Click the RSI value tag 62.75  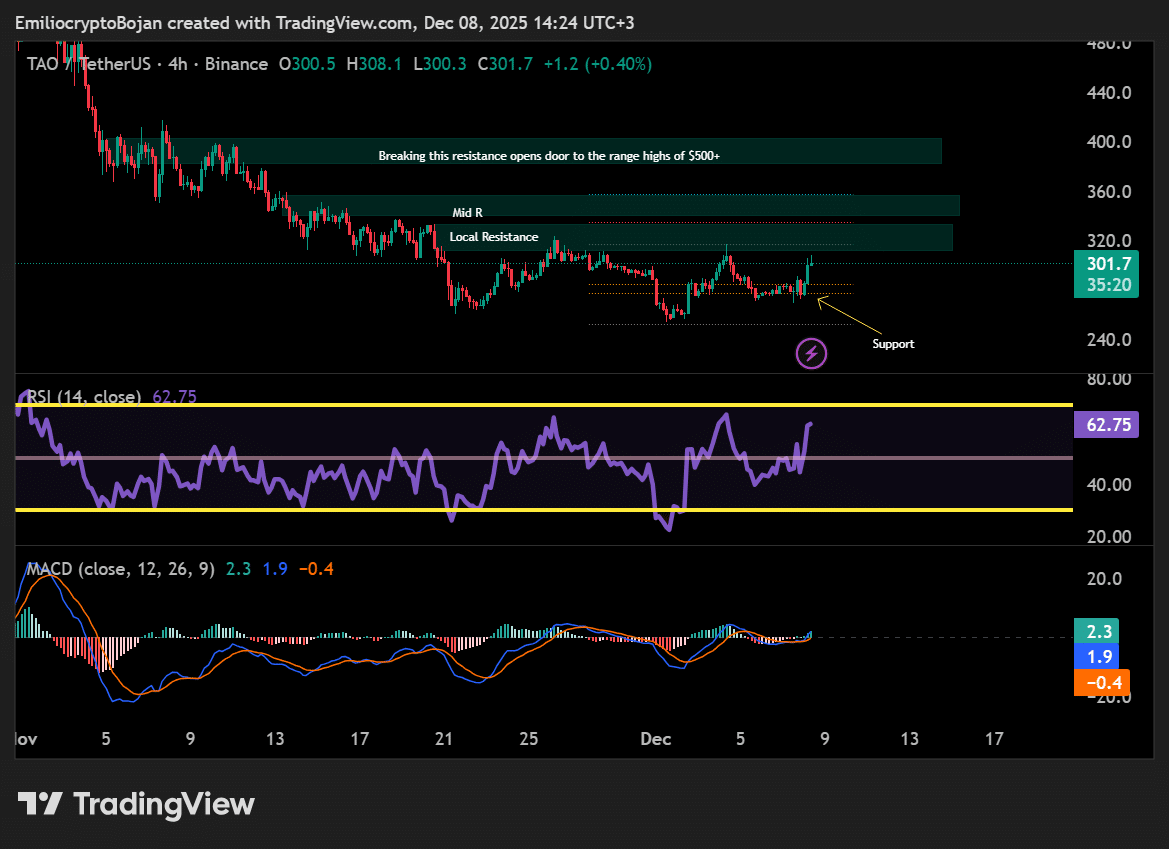pos(1107,425)
